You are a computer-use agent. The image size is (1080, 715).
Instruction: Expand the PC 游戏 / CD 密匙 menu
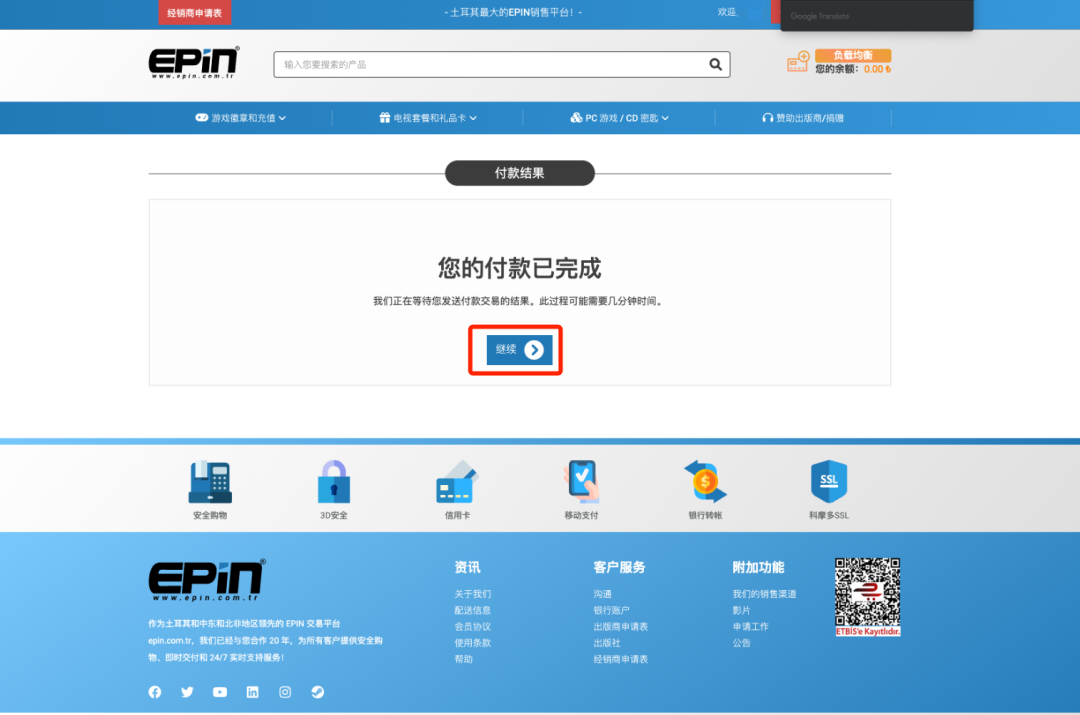click(x=619, y=118)
